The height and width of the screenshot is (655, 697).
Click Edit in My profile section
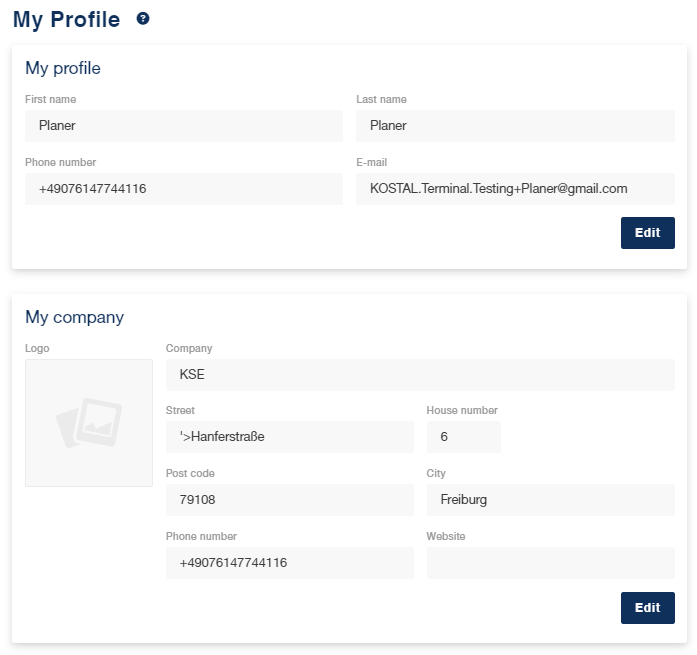pyautogui.click(x=647, y=233)
